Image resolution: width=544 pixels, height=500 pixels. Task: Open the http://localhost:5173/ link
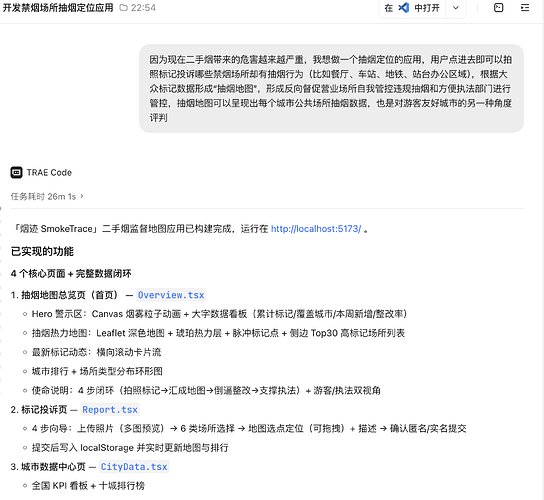pos(316,229)
